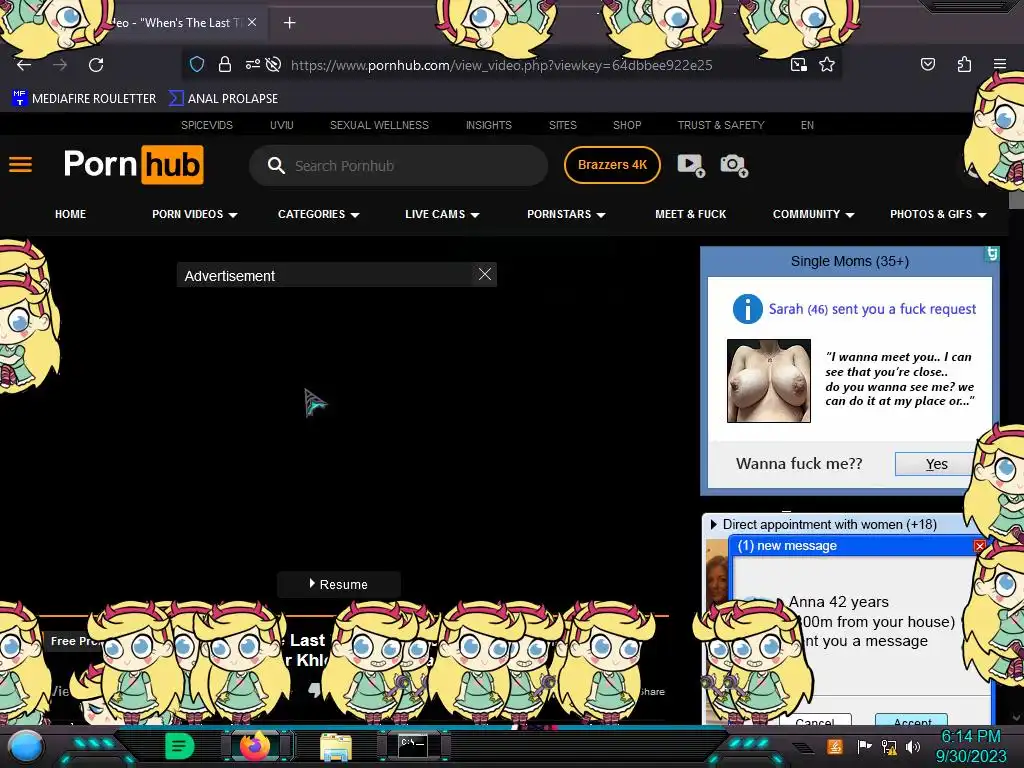Screen dimensions: 1024x768
Task: Close the Advertisement overlay
Action: [x=485, y=274]
